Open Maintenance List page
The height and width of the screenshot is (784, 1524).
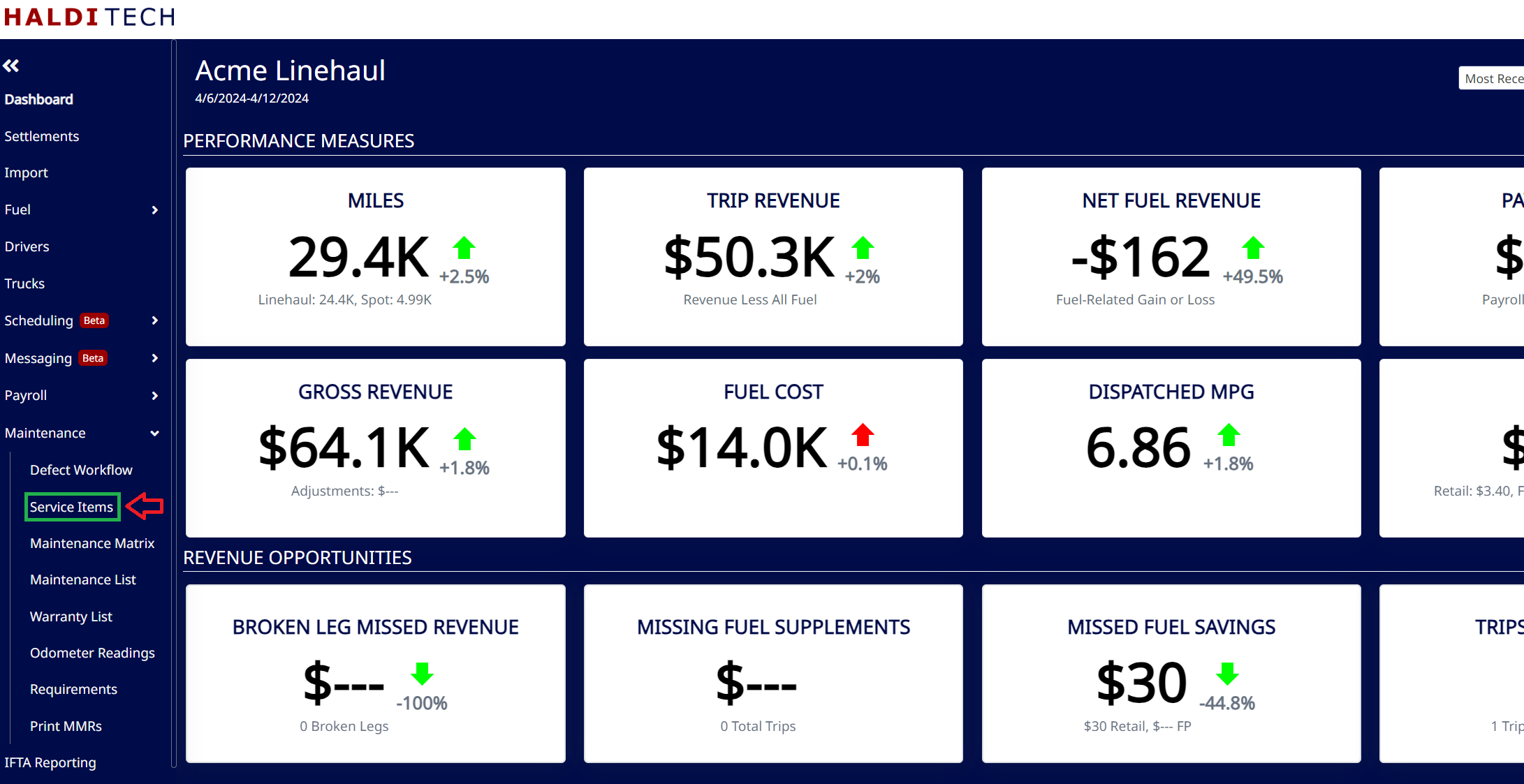pyautogui.click(x=82, y=579)
